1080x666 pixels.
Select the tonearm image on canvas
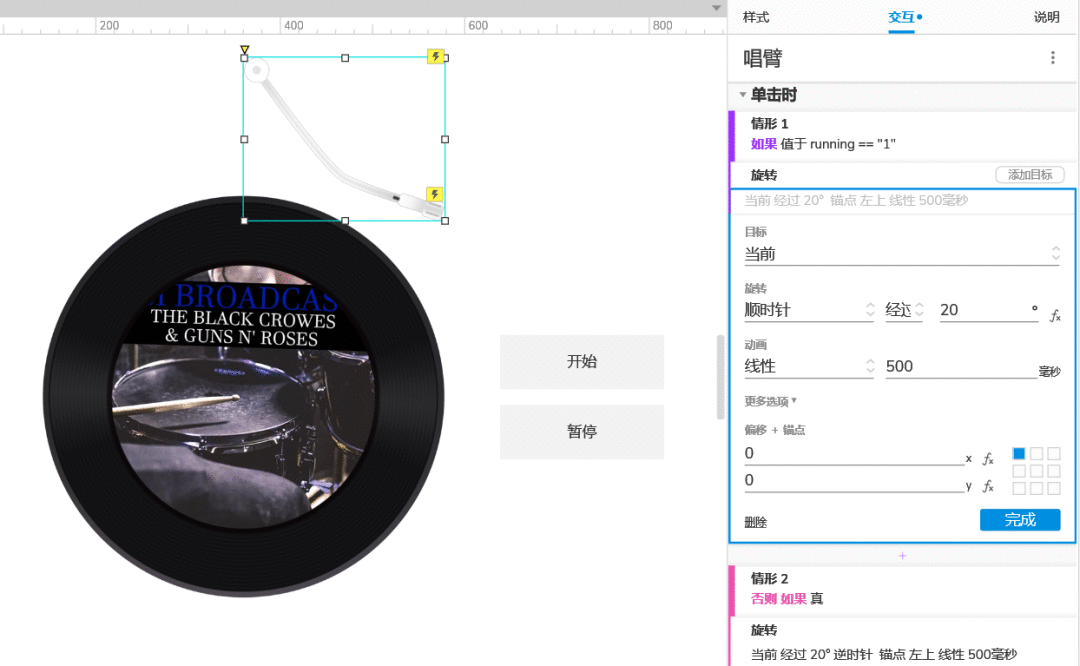click(344, 139)
